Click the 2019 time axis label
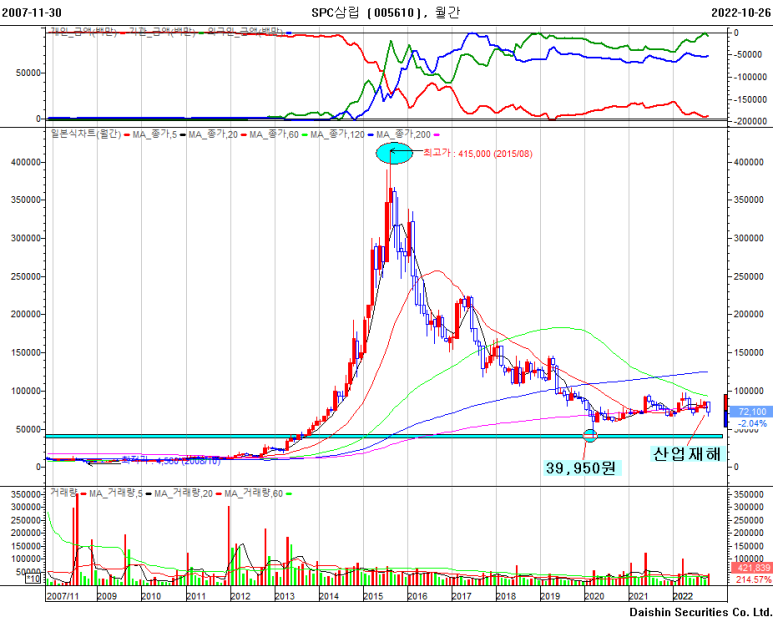773x622 pixels. (x=550, y=596)
